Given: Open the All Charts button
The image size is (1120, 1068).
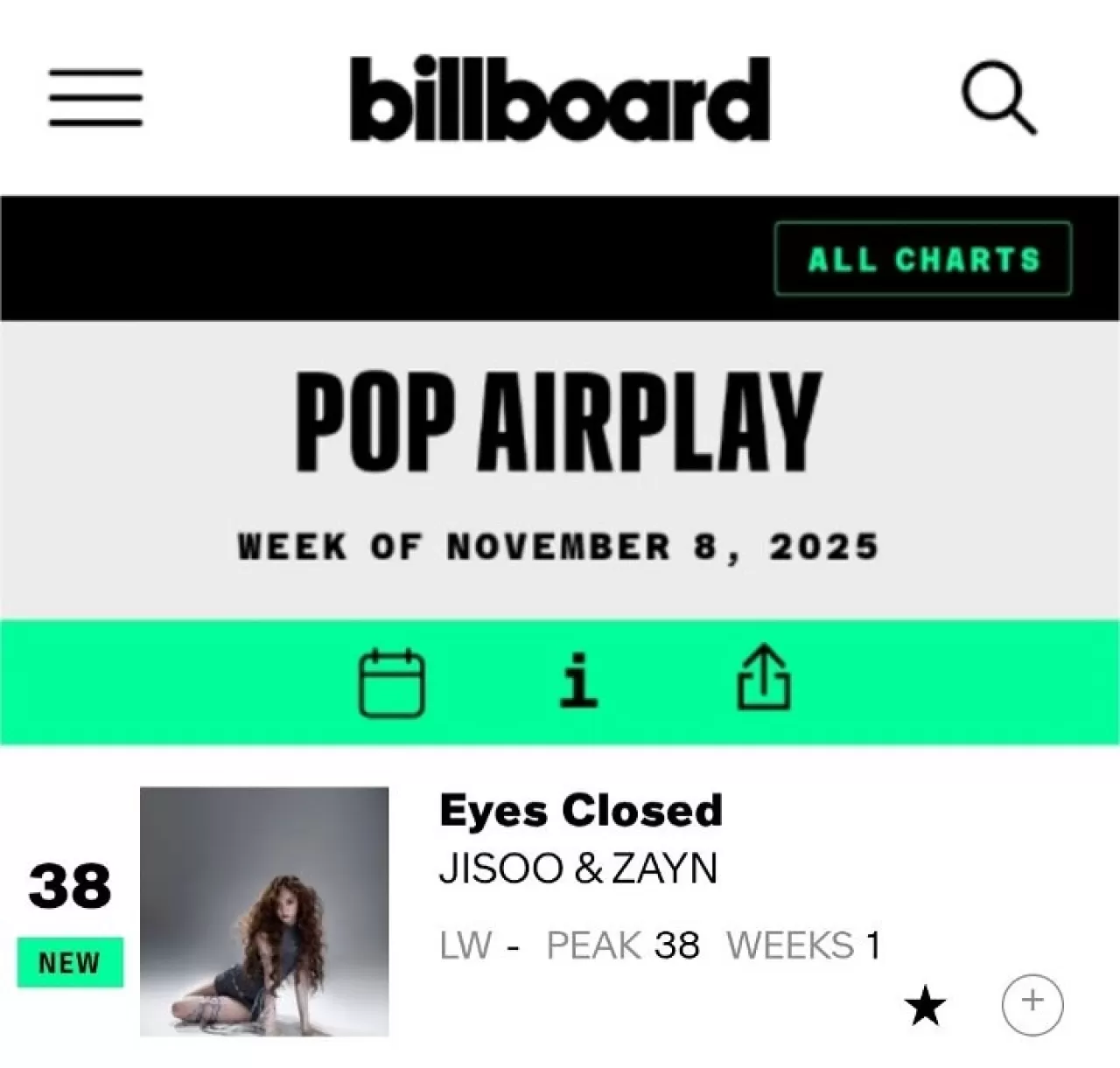Looking at the screenshot, I should 923,259.
